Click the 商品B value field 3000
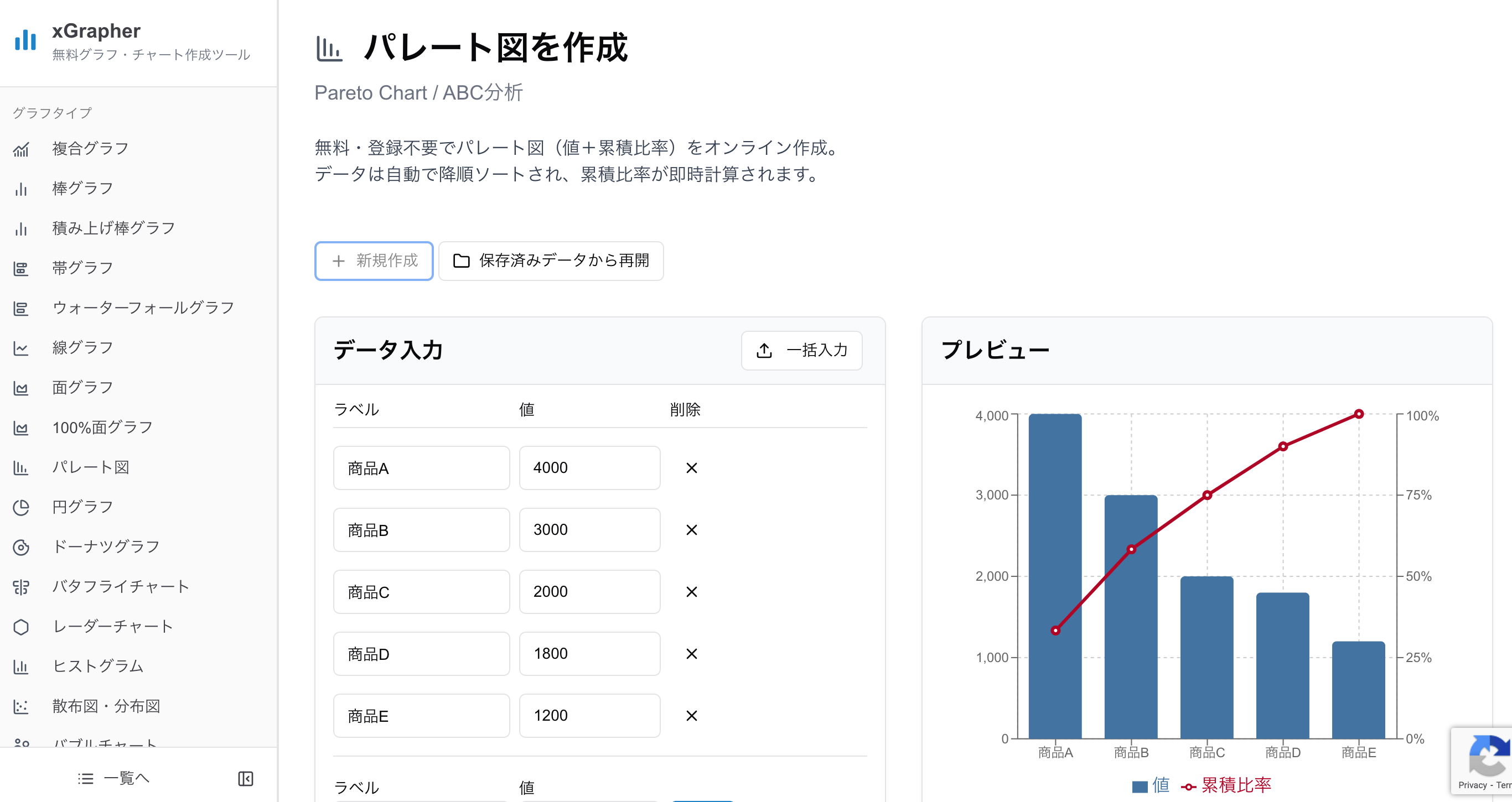 click(x=589, y=530)
